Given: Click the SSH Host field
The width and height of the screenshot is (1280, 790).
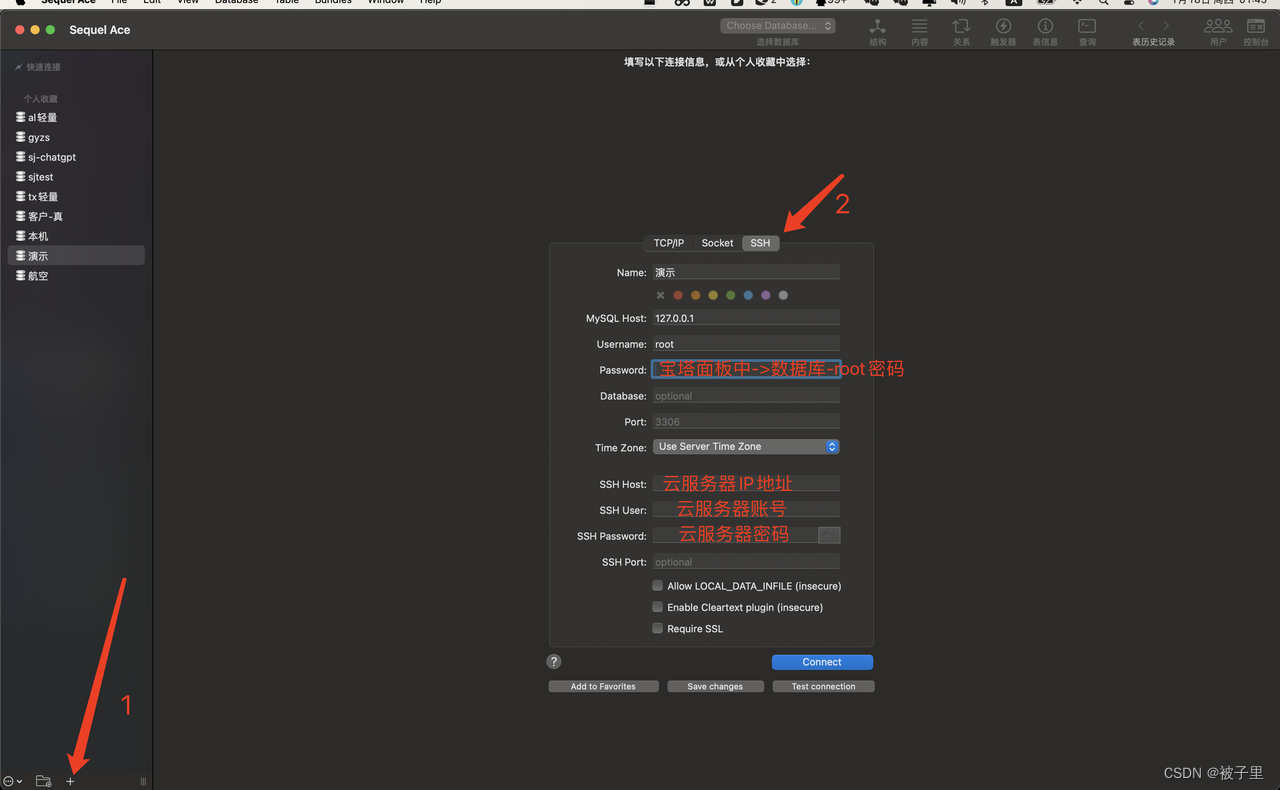Looking at the screenshot, I should click(x=746, y=484).
